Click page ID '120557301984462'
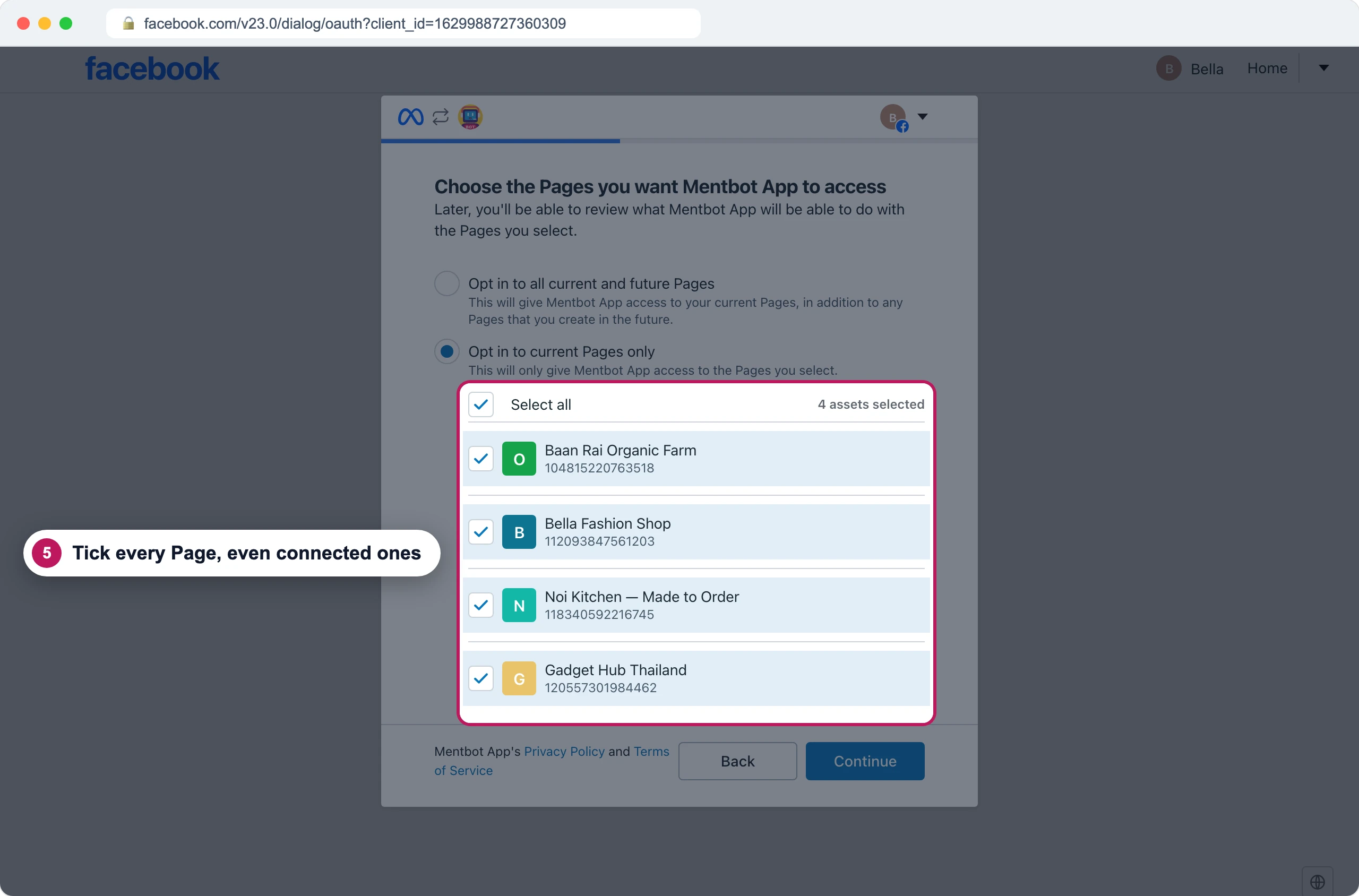The height and width of the screenshot is (896, 1359). (x=600, y=687)
